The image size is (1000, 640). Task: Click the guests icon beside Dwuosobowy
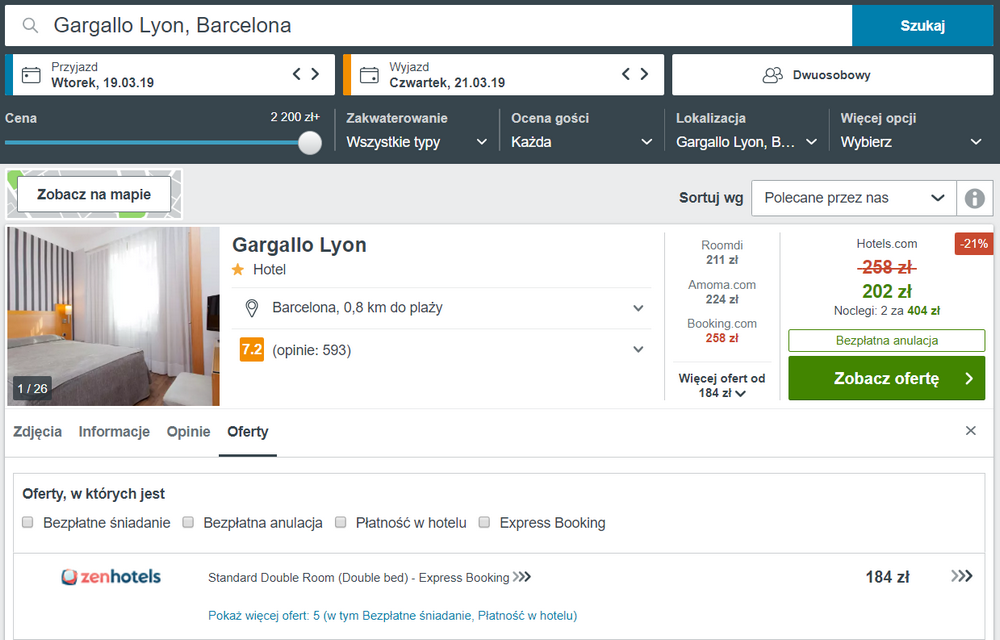click(772, 75)
